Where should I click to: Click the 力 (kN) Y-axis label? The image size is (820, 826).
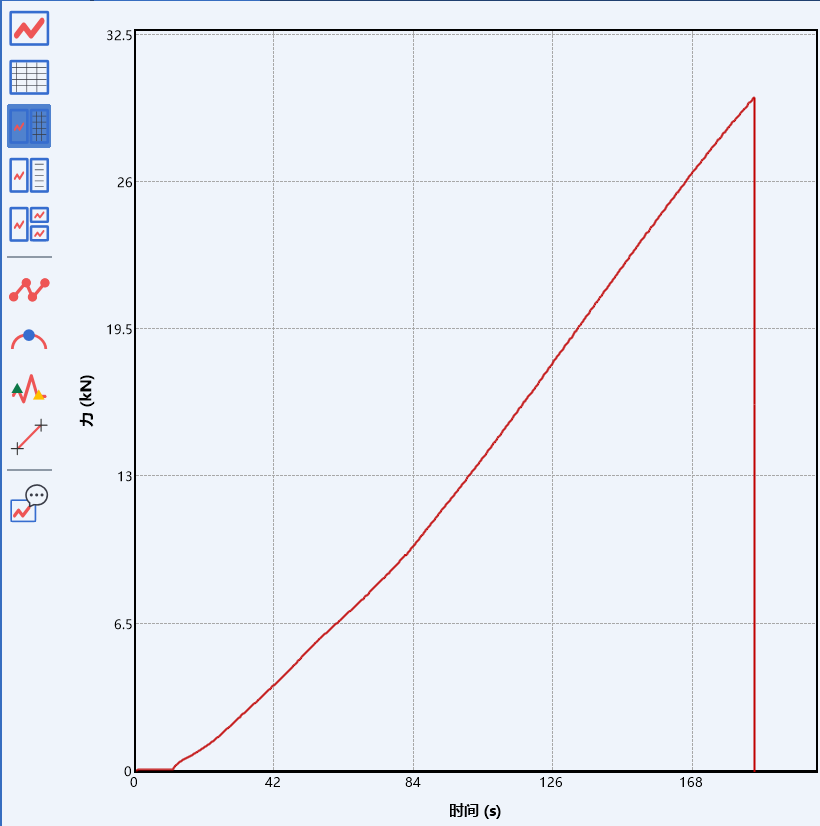coord(87,401)
